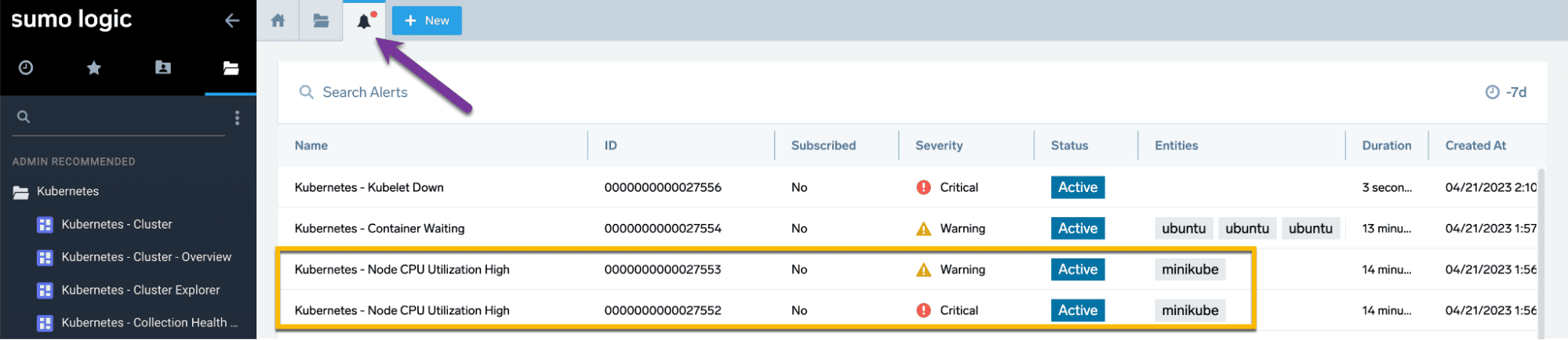Open Node CPU Utilization High alert ID 27552

[x=402, y=310]
